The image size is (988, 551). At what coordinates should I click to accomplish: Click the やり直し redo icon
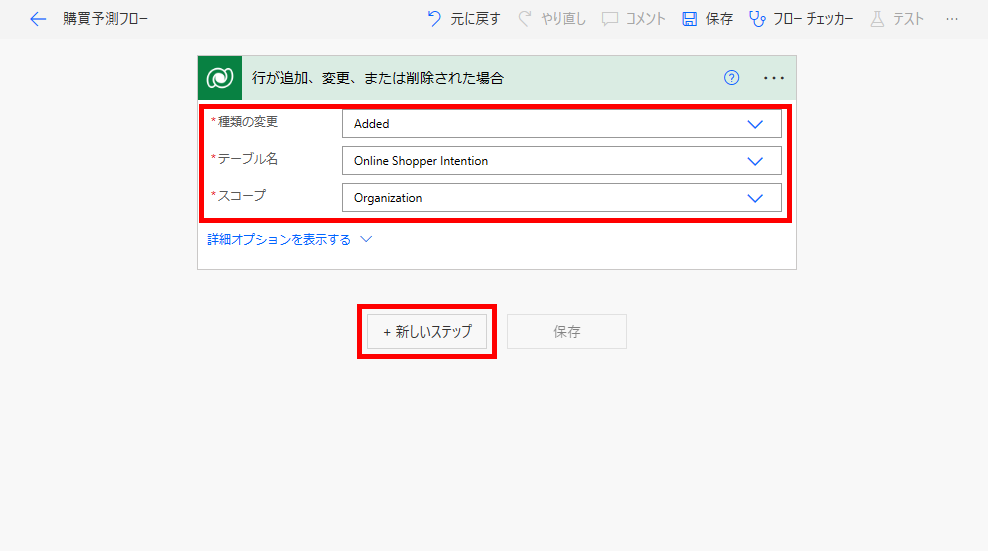click(x=525, y=19)
